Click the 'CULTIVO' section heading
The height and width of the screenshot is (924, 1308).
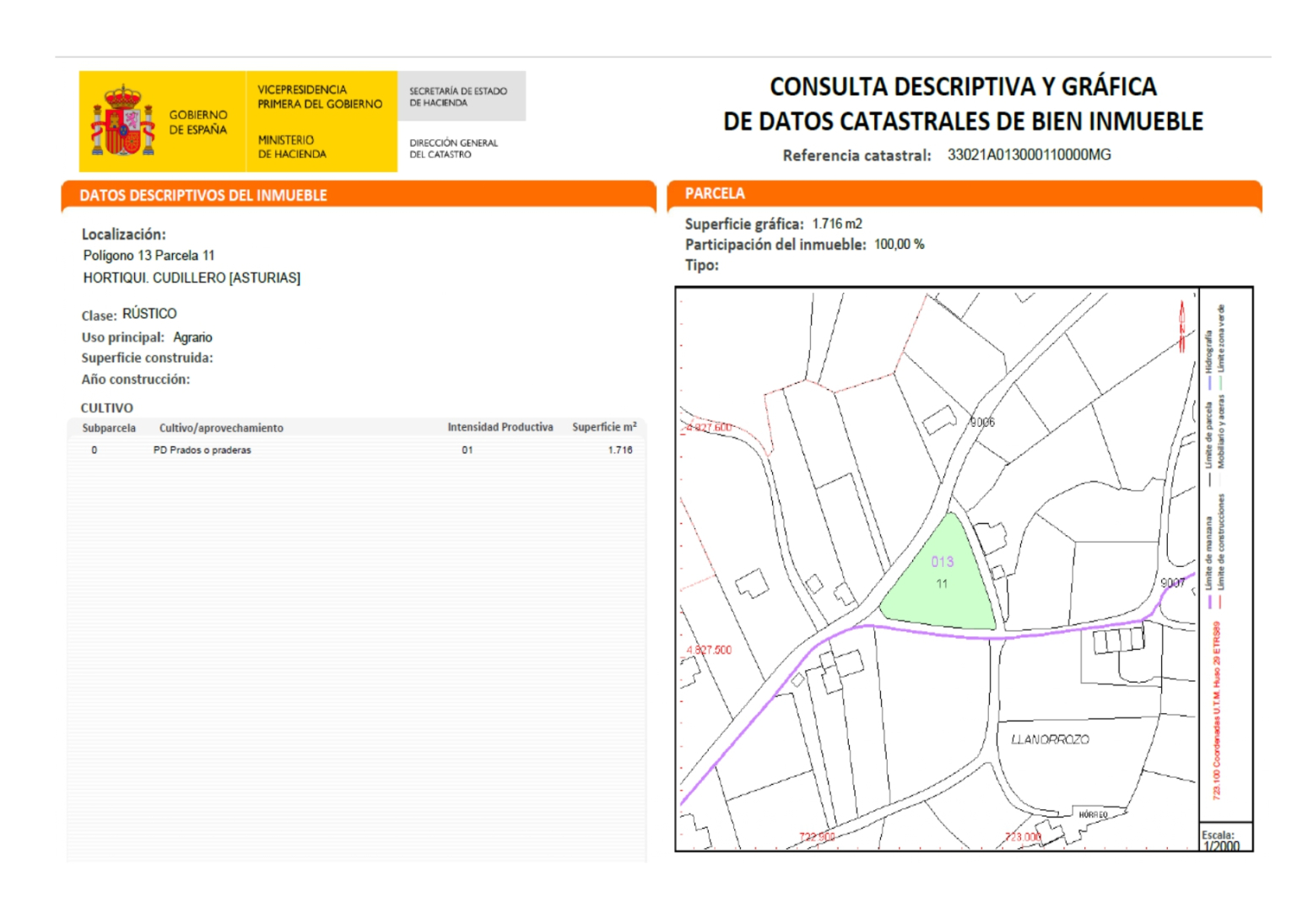point(107,408)
